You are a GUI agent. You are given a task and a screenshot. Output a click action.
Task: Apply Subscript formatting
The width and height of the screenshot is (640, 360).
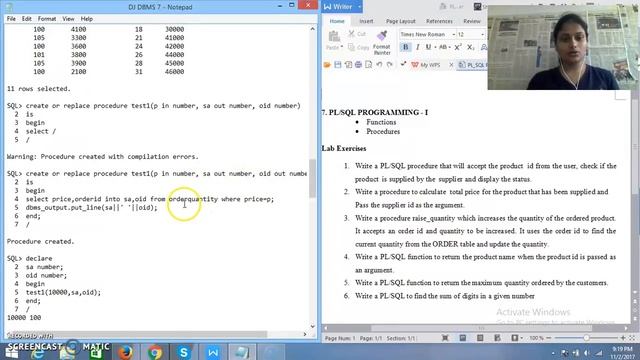[471, 47]
